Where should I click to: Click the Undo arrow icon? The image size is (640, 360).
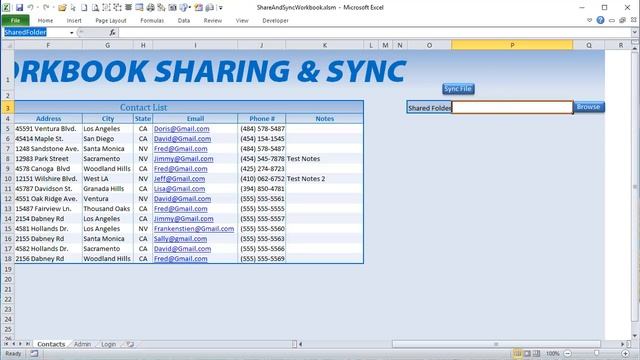(31, 7)
